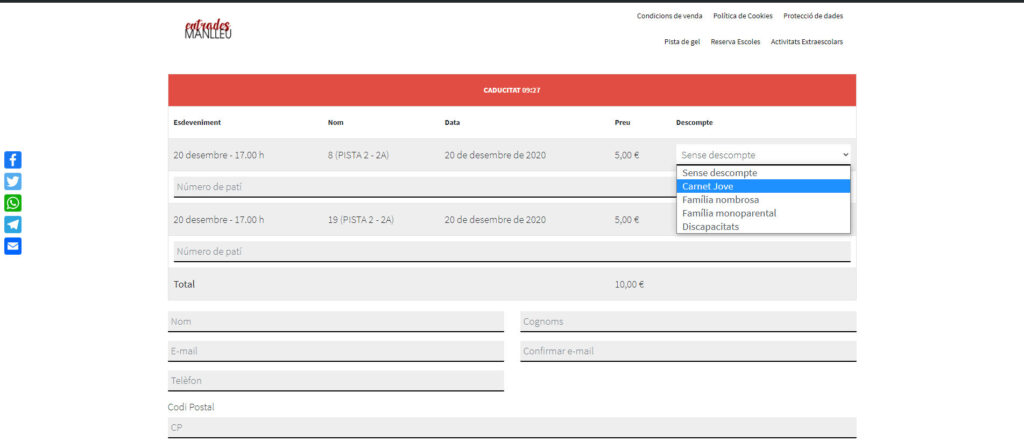Share via the Telegram icon
This screenshot has height=441, width=1024.
coord(13,224)
